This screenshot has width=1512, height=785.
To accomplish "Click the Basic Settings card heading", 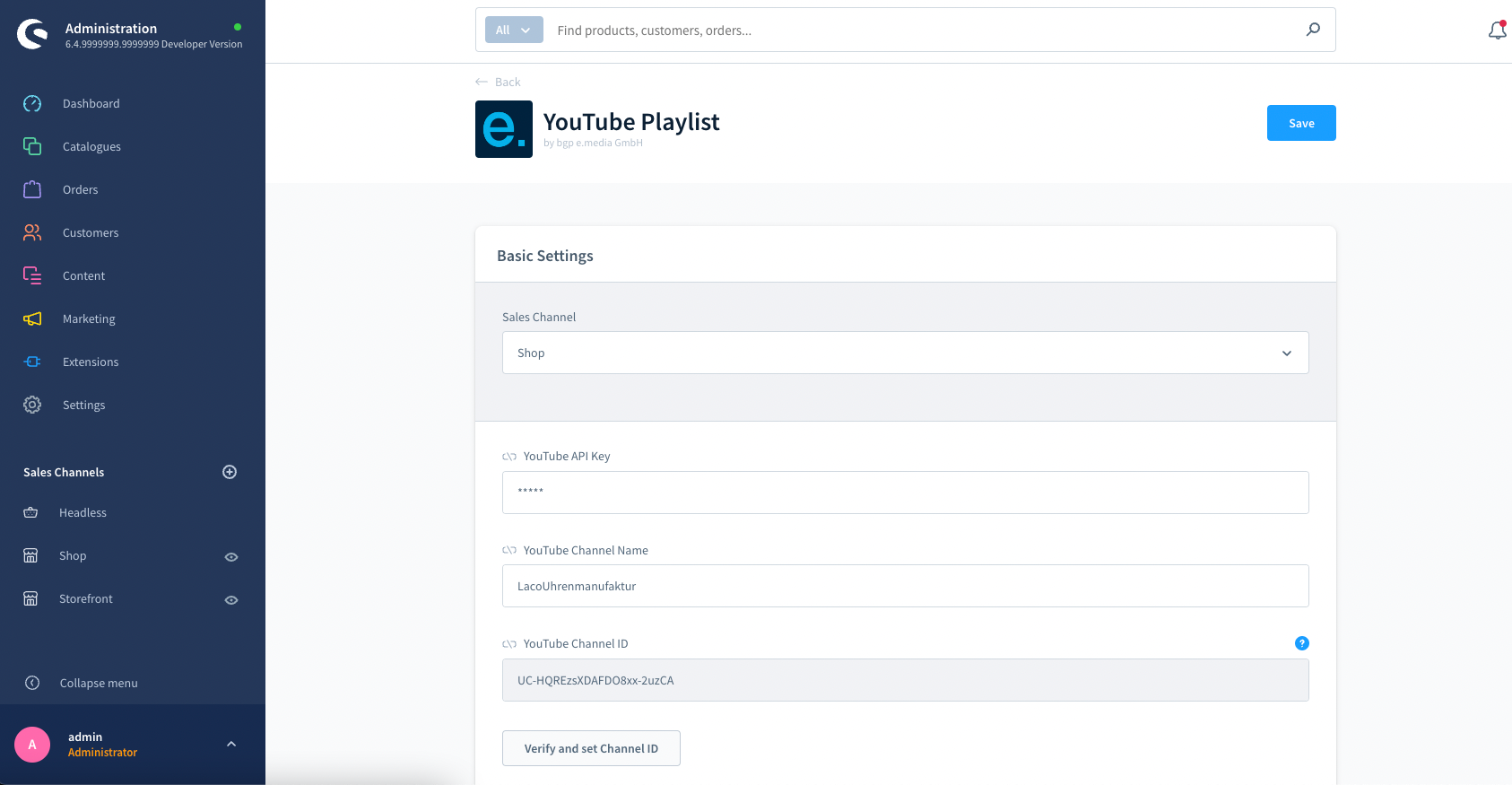I will point(545,256).
